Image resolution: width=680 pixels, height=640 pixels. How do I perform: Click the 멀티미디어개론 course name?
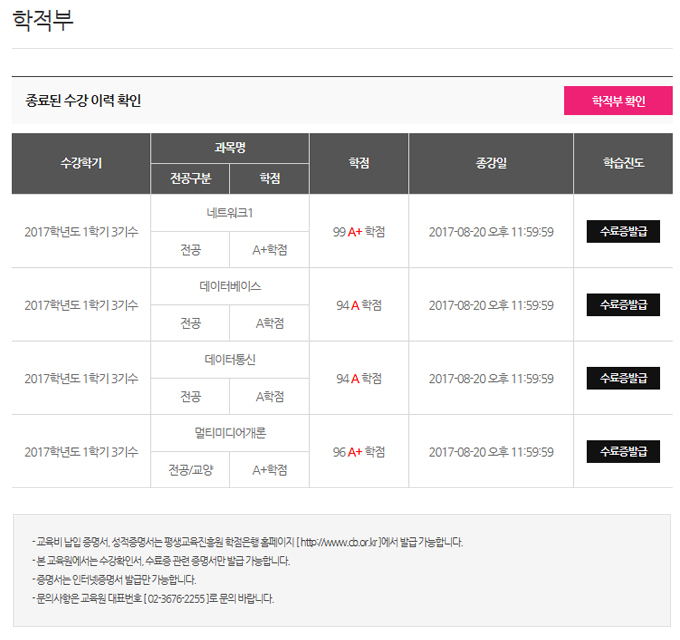tap(230, 433)
